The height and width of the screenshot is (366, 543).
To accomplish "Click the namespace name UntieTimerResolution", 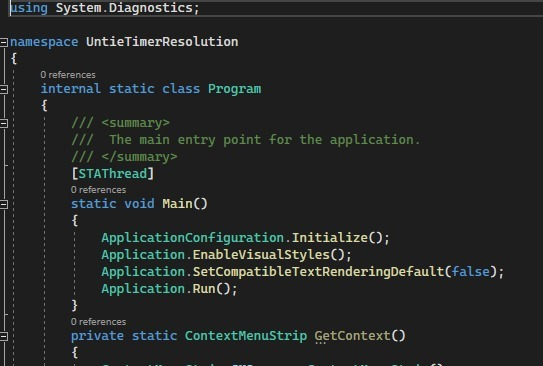I will pyautogui.click(x=162, y=42).
